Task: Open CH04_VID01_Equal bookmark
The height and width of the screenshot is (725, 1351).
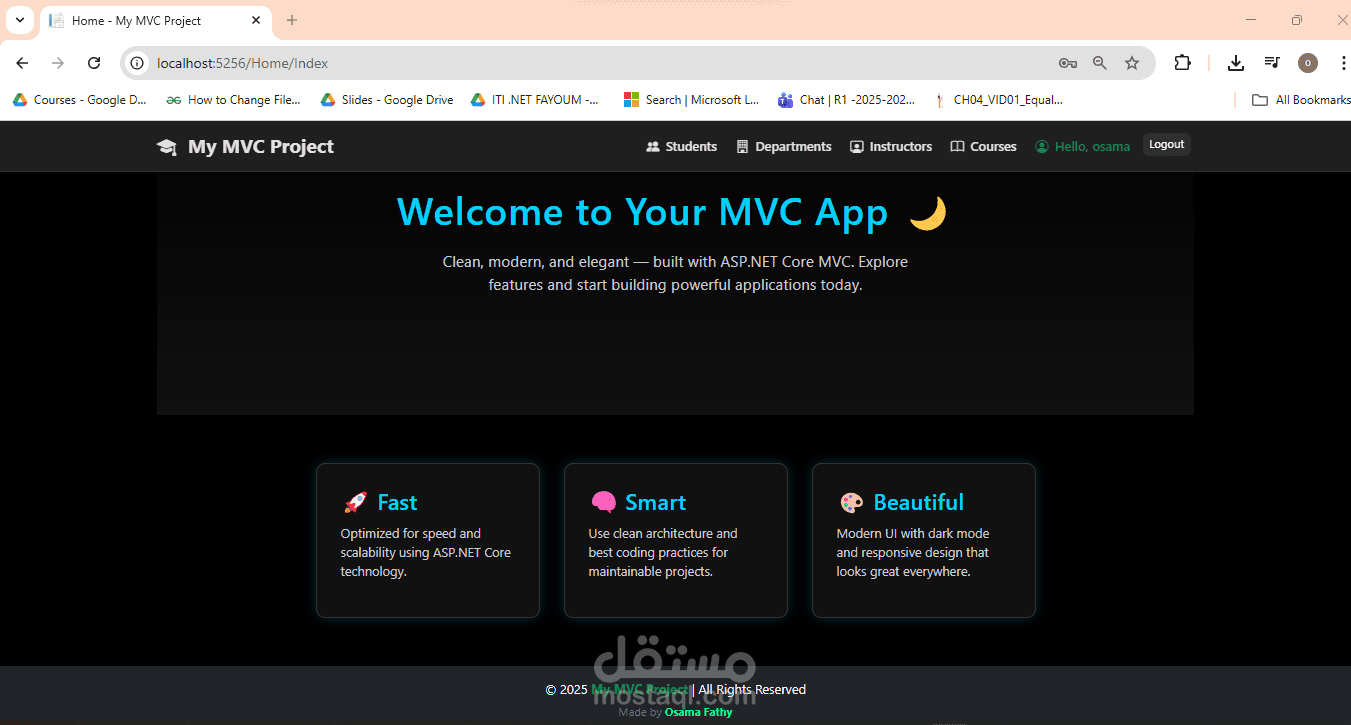Action: (998, 100)
